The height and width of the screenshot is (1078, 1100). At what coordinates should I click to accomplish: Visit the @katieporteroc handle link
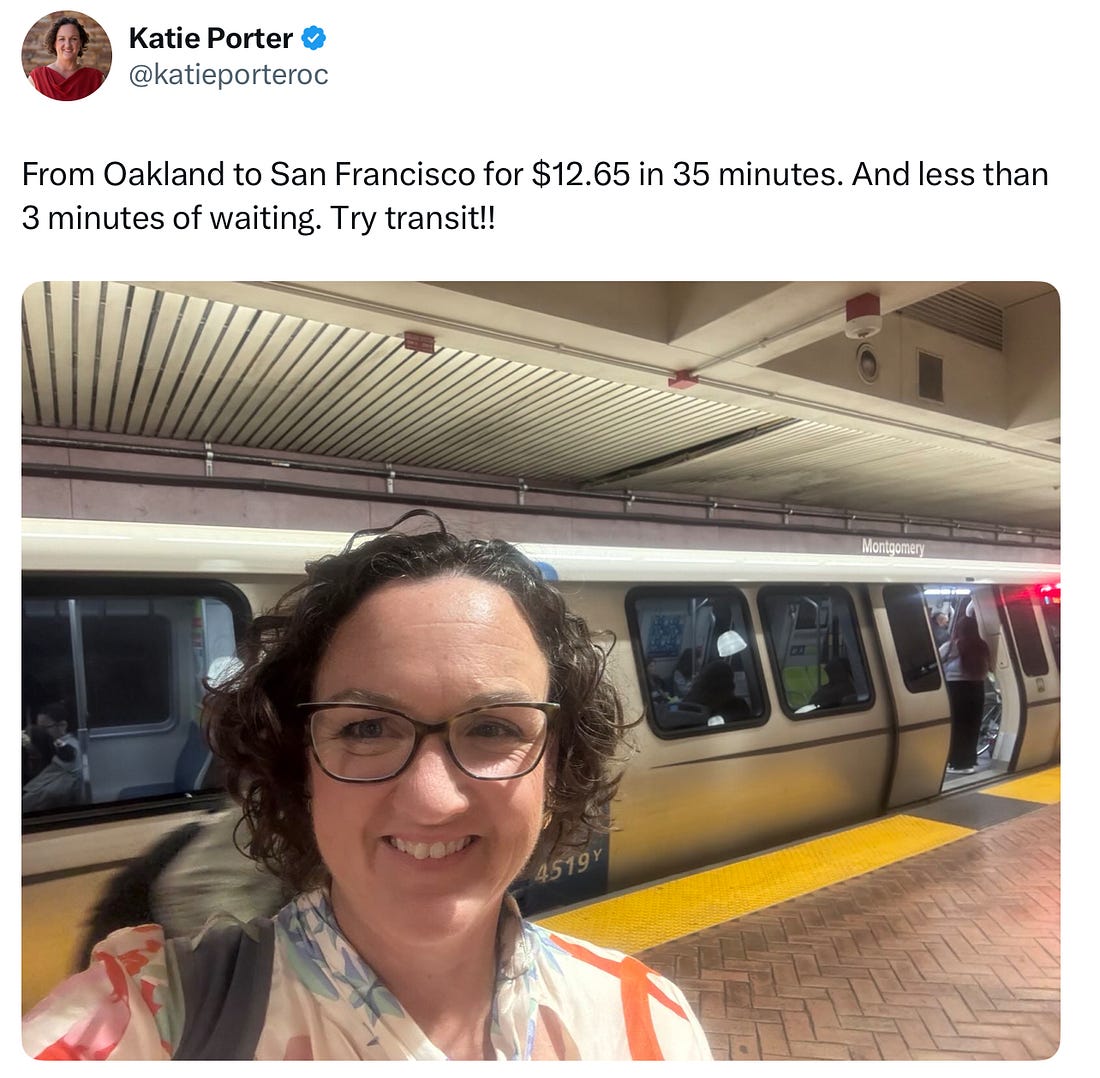pyautogui.click(x=229, y=74)
